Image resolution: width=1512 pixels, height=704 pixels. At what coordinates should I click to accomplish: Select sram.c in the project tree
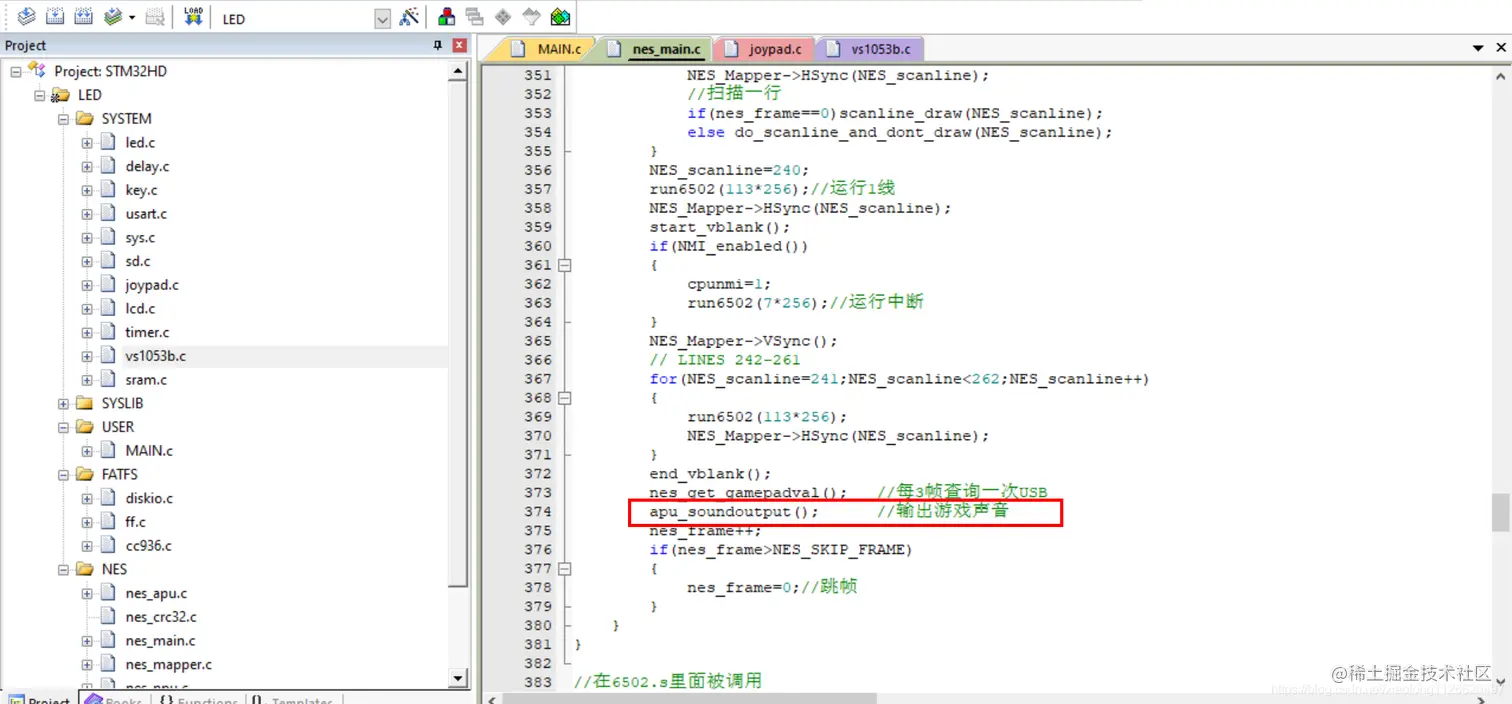coord(146,380)
